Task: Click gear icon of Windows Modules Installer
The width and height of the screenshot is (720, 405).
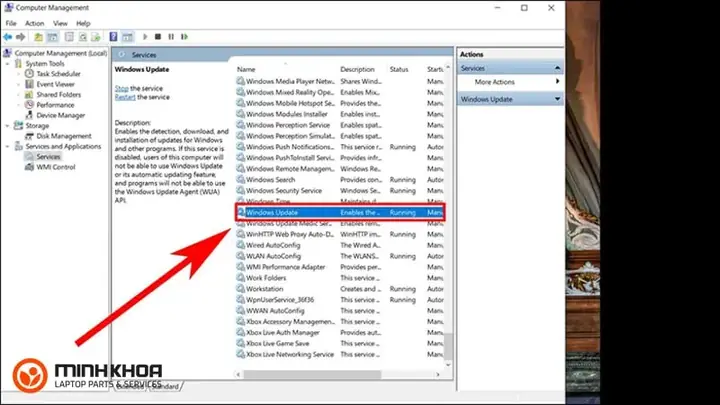Action: click(x=240, y=114)
